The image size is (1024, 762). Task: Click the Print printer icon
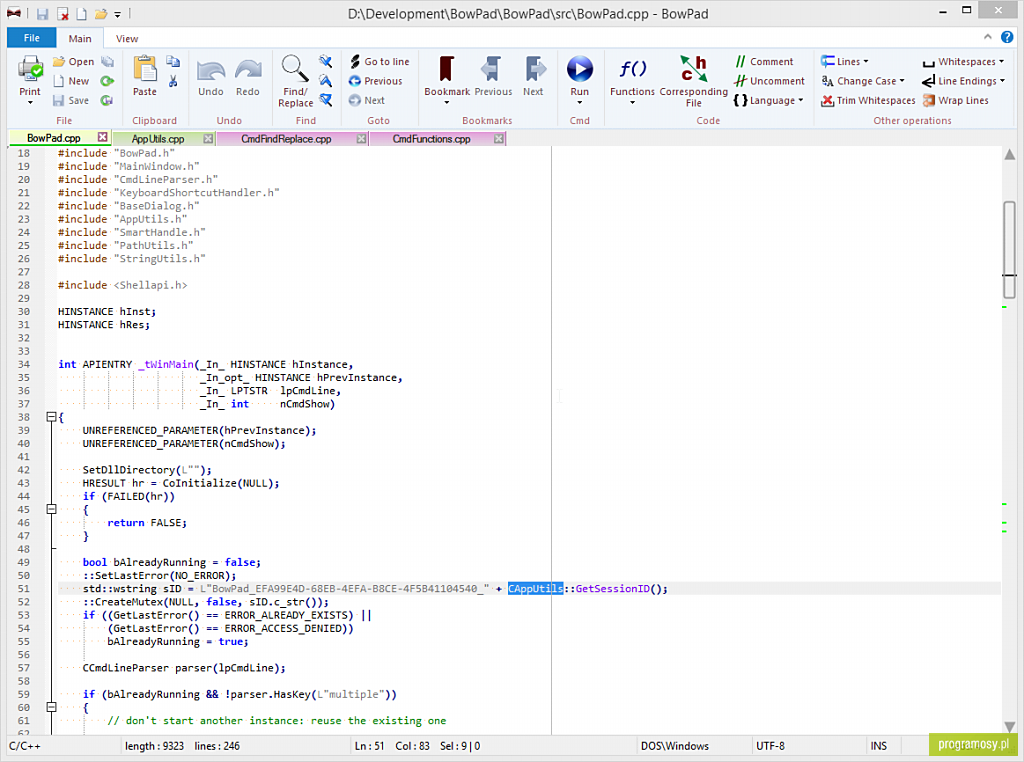[30, 69]
